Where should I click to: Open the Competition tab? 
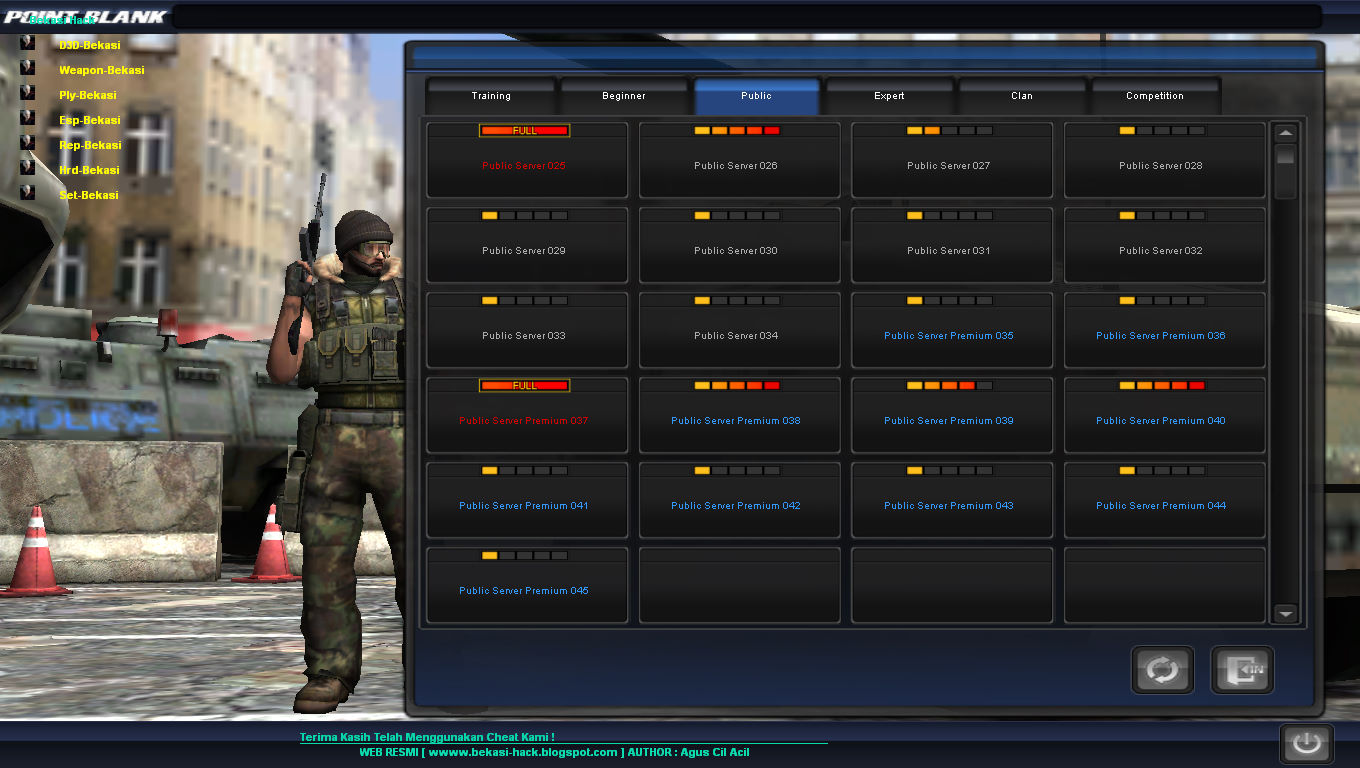pyautogui.click(x=1155, y=96)
